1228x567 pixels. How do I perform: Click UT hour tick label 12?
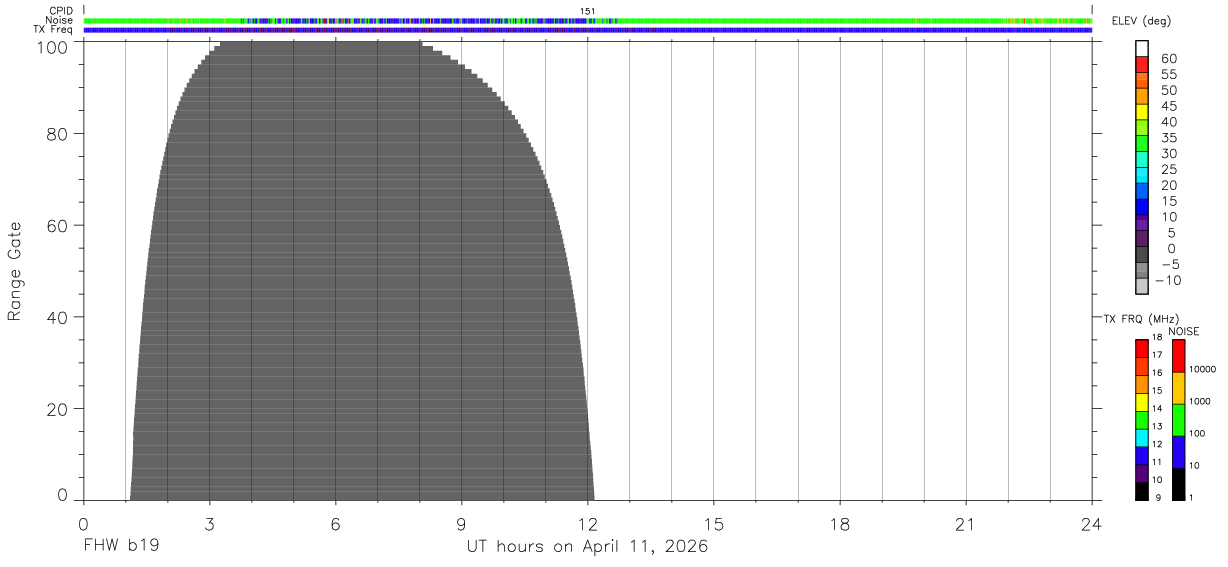588,525
